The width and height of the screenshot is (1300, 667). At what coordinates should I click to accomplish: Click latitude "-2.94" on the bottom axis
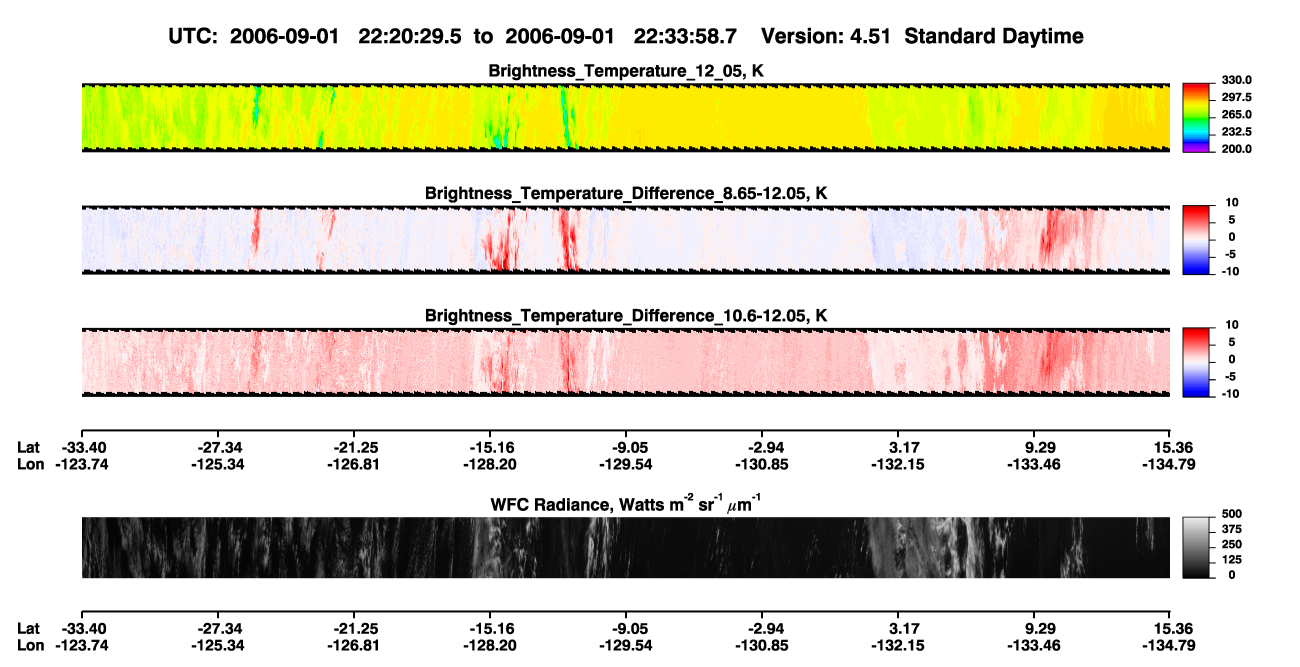click(x=764, y=628)
